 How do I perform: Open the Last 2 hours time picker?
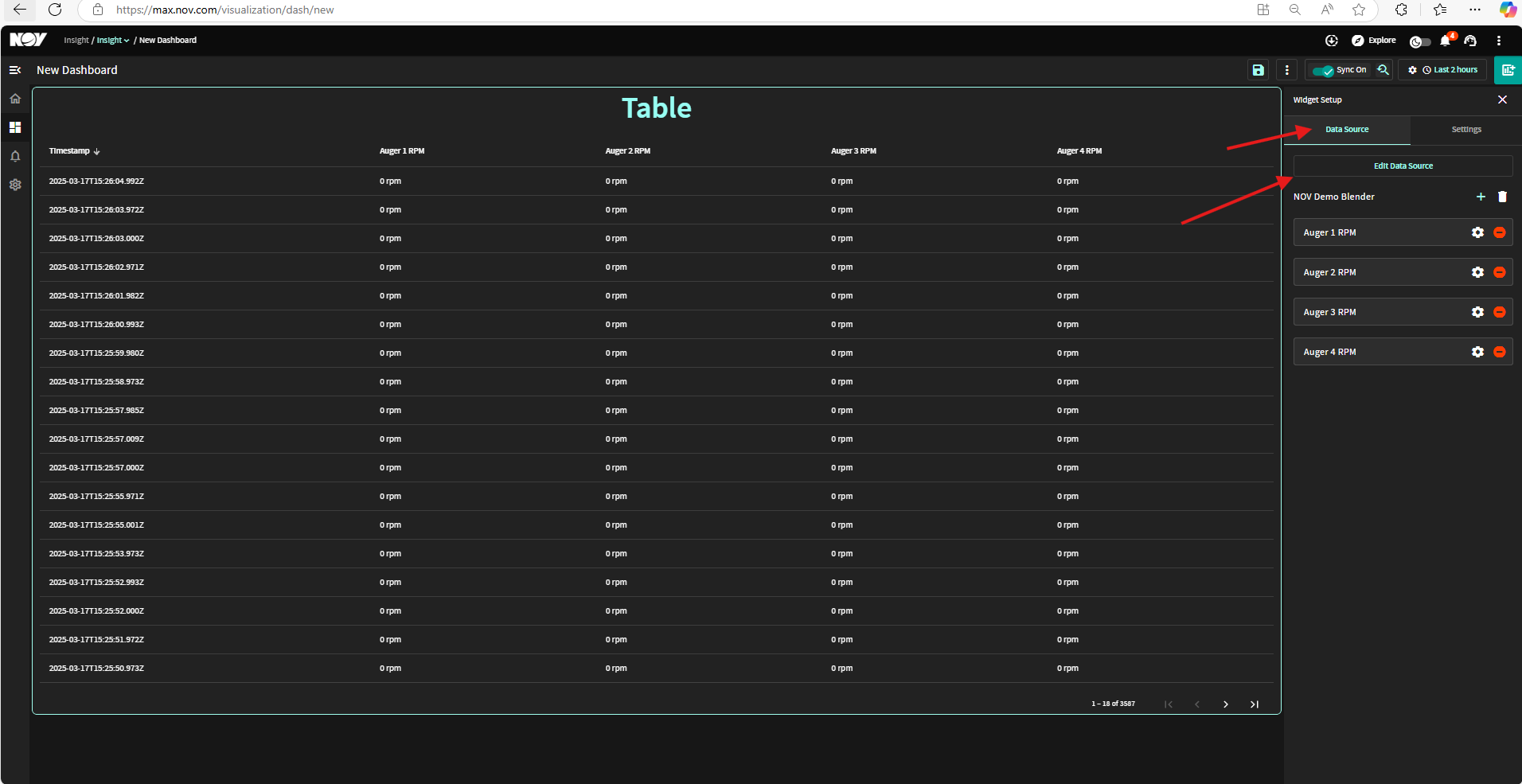1450,70
